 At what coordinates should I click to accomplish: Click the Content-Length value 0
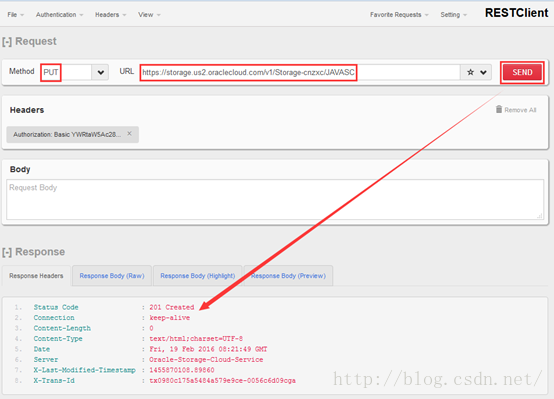151,328
